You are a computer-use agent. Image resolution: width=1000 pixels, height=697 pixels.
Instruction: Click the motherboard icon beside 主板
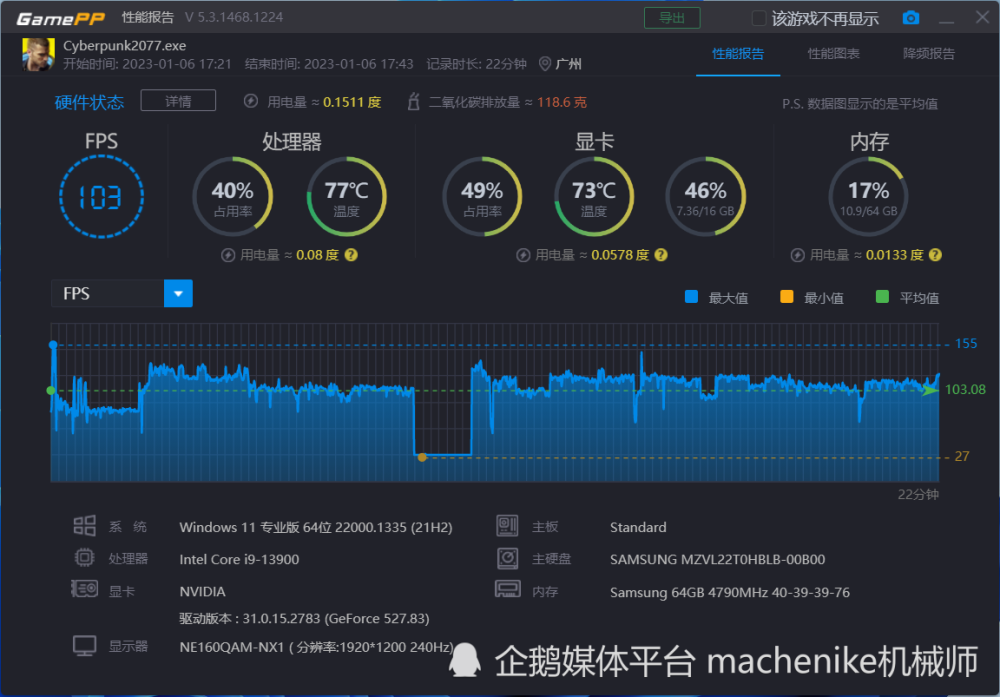(x=508, y=525)
